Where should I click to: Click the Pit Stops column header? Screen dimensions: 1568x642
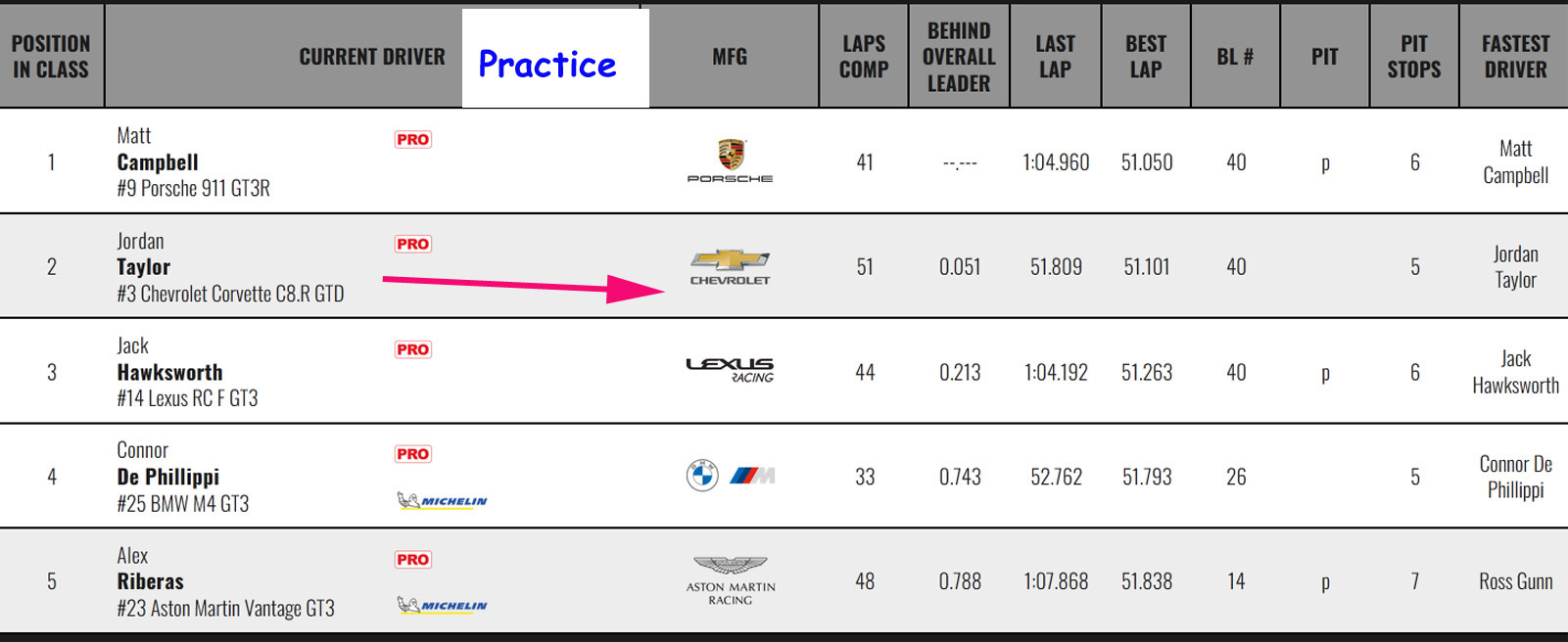point(1414,57)
